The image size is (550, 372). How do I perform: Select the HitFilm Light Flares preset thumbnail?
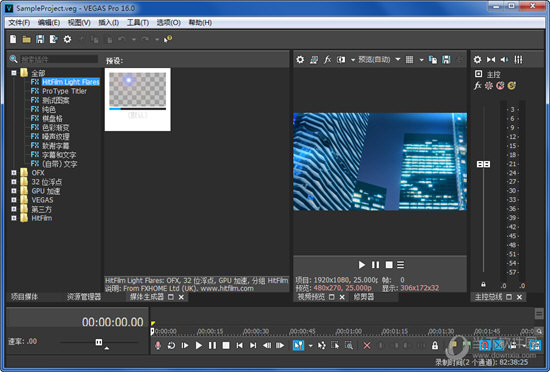coord(138,100)
